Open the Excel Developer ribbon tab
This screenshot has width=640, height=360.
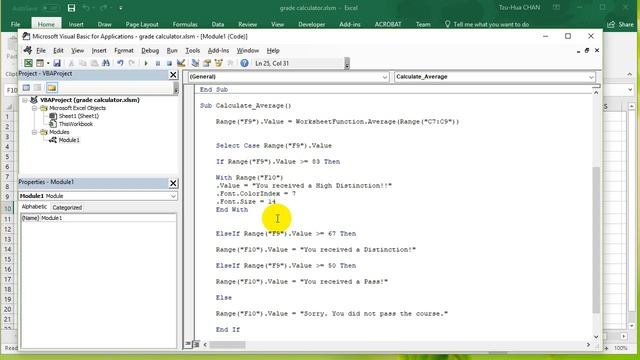click(311, 24)
